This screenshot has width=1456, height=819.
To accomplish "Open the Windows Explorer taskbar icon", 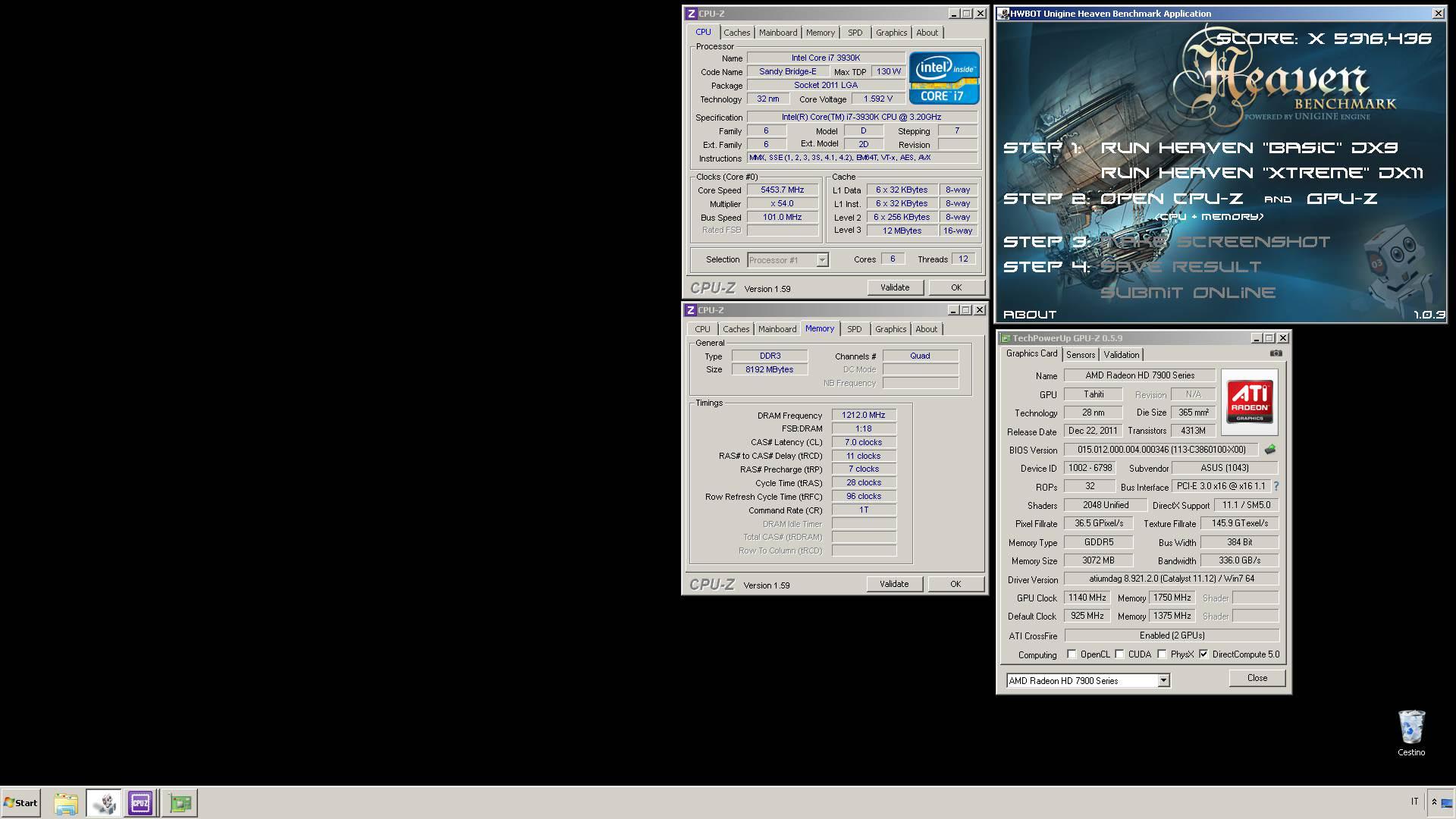I will (66, 803).
